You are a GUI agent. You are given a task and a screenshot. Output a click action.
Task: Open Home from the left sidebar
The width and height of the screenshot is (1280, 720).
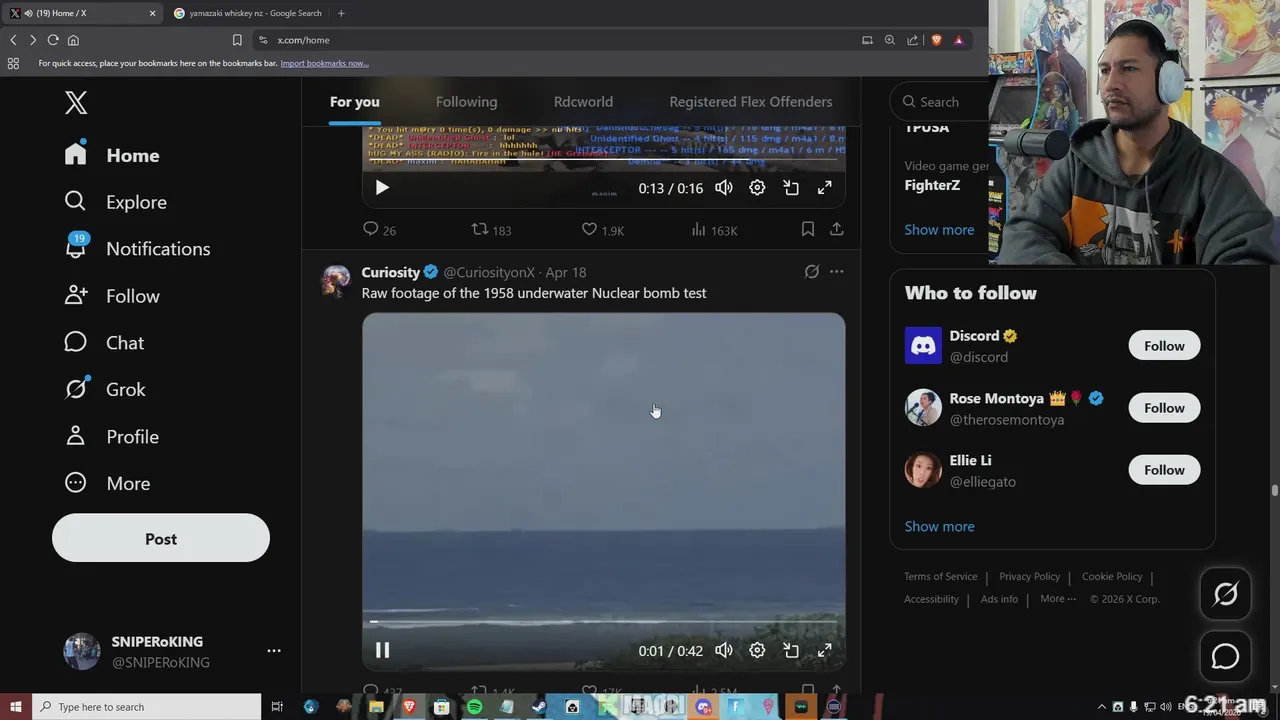pyautogui.click(x=112, y=155)
